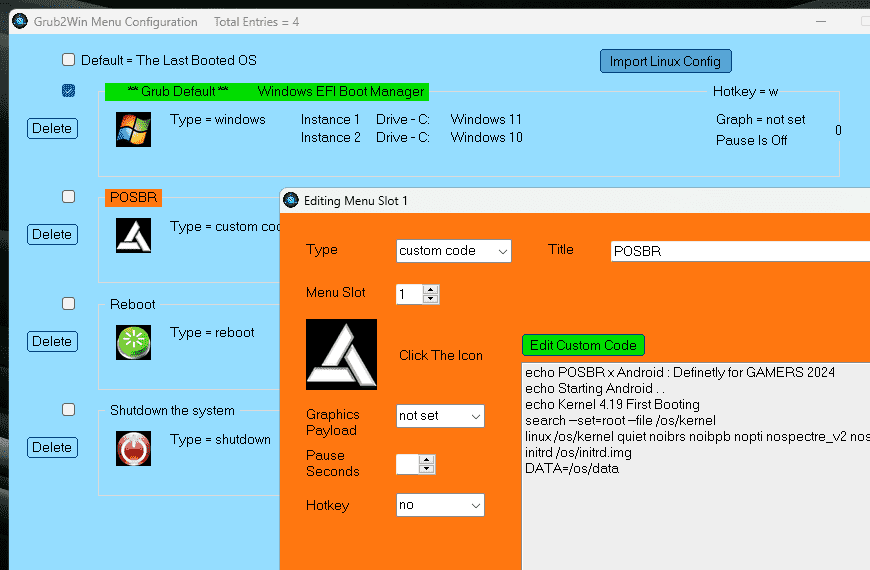The height and width of the screenshot is (570, 870).
Task: Click the large icon in Editing Menu Slot
Action: (341, 355)
